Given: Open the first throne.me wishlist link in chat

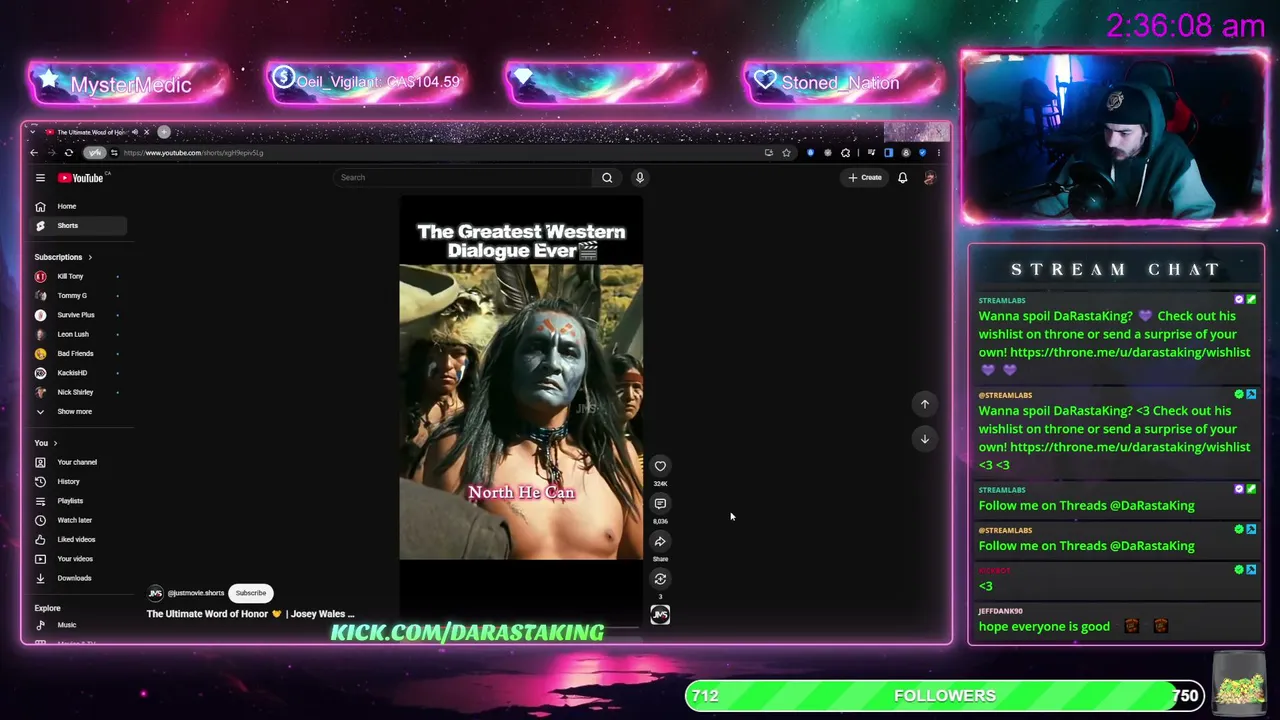Looking at the screenshot, I should (1130, 352).
